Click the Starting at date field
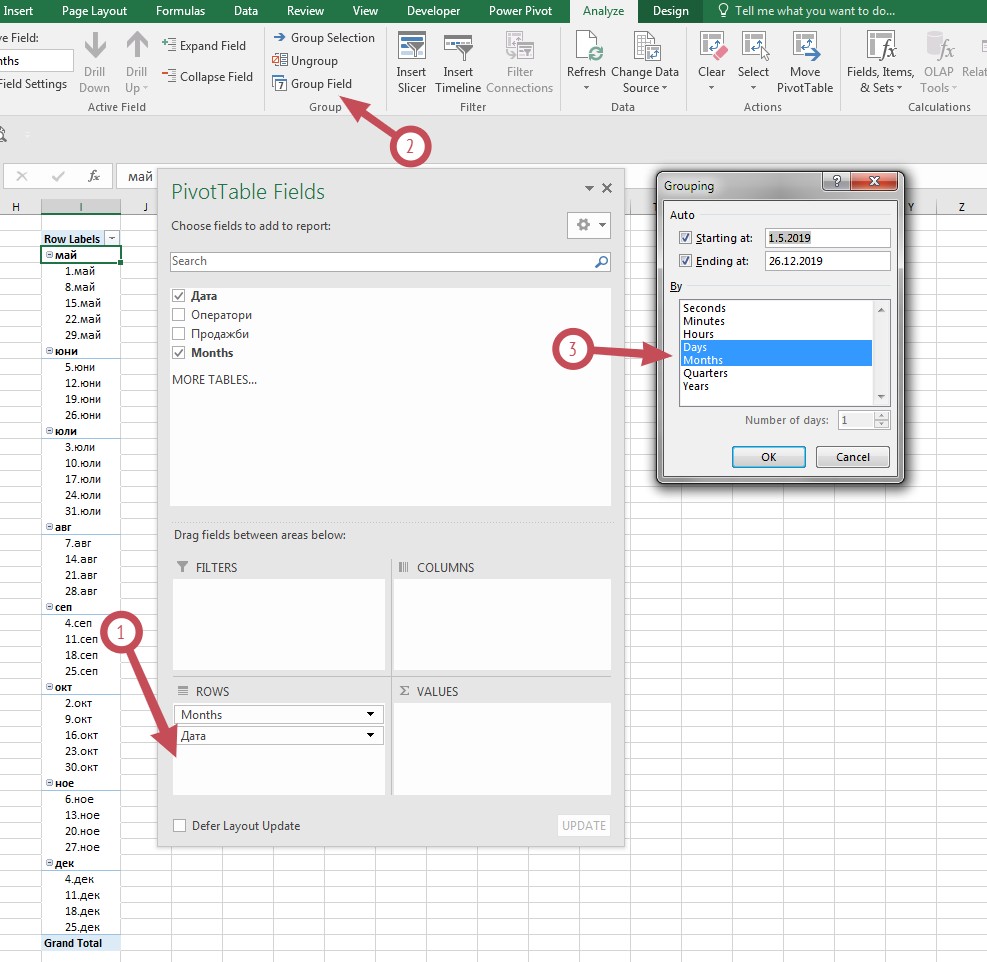The image size is (987, 962). (x=827, y=238)
